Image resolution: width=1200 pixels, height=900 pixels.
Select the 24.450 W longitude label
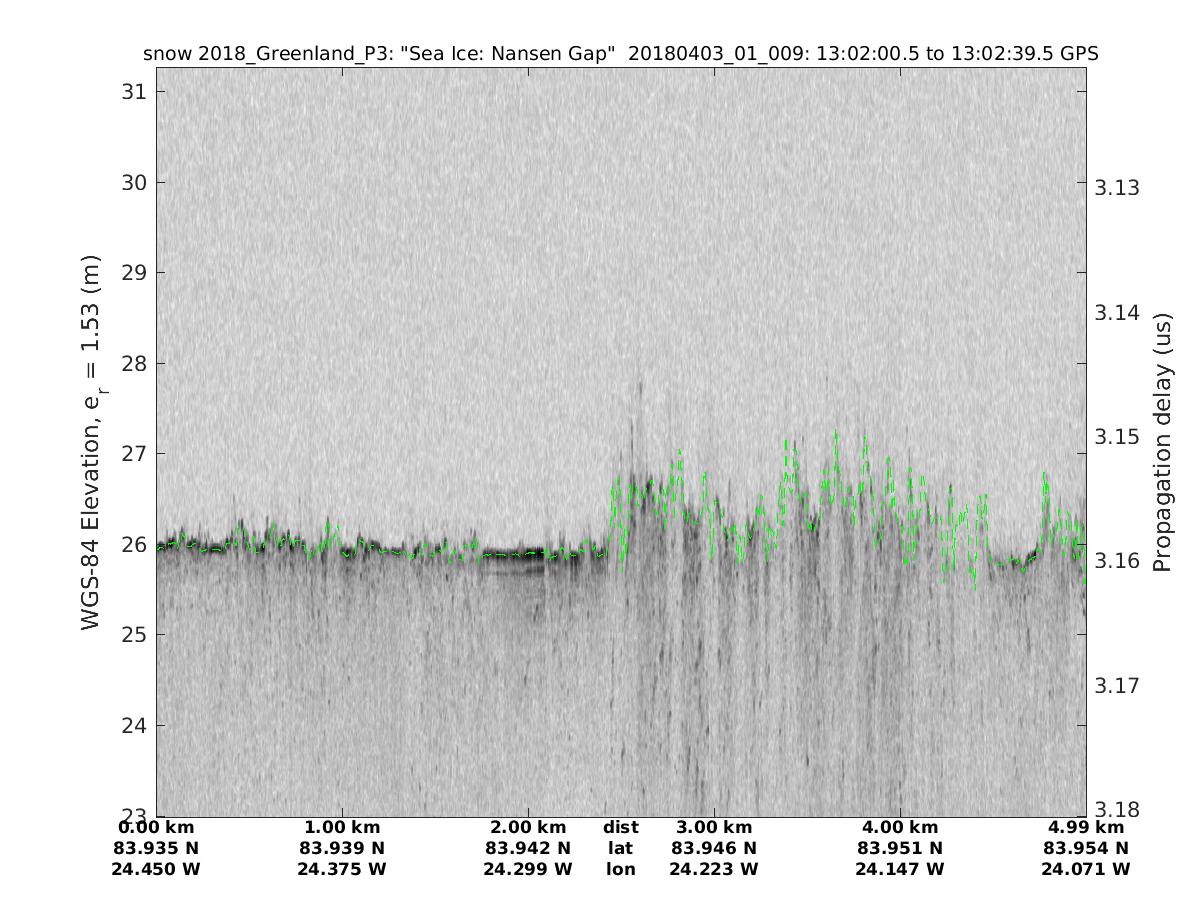[x=156, y=869]
